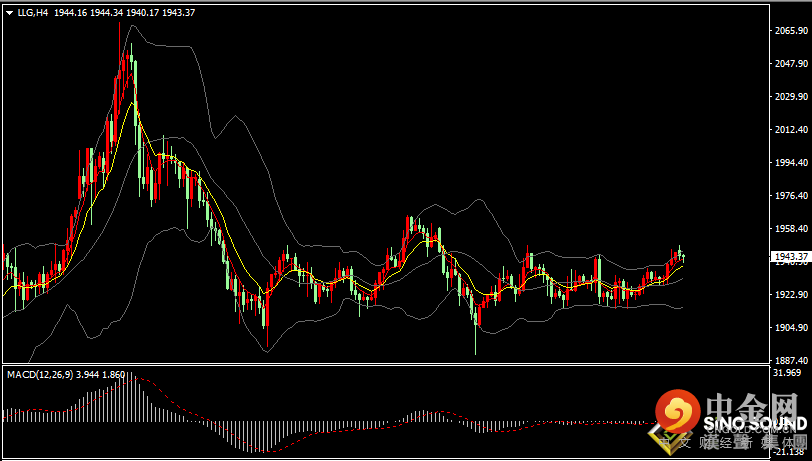Click the current price tag 1943.37
812x461 pixels.
click(x=790, y=257)
